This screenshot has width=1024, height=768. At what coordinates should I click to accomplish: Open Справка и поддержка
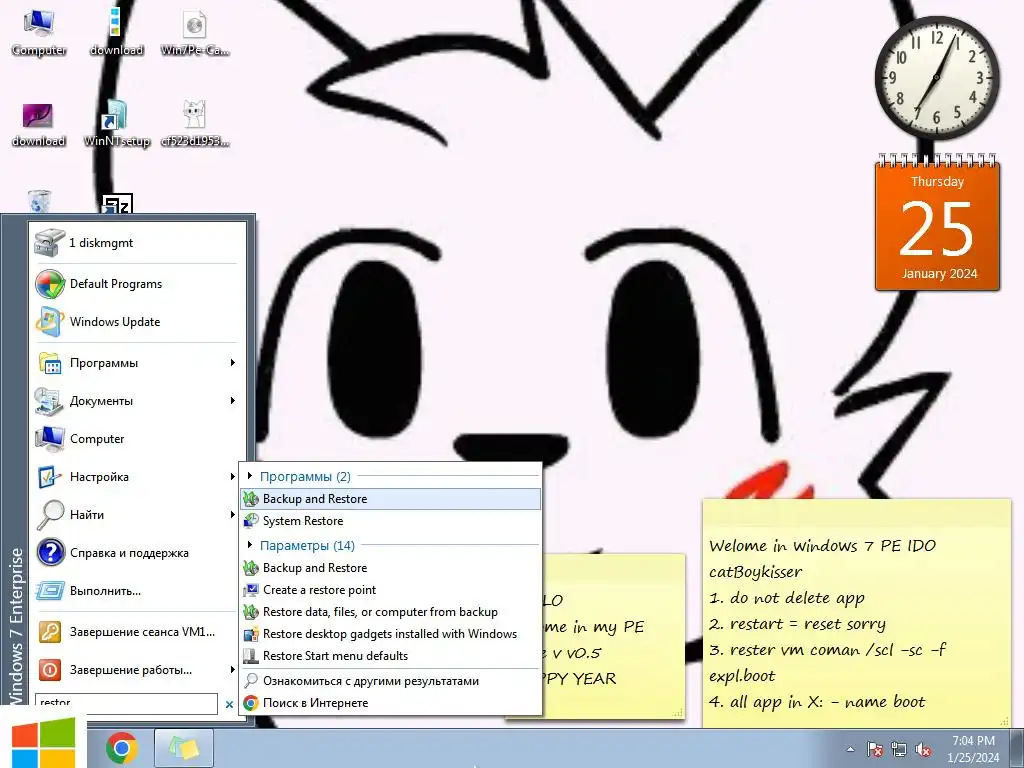[136, 552]
